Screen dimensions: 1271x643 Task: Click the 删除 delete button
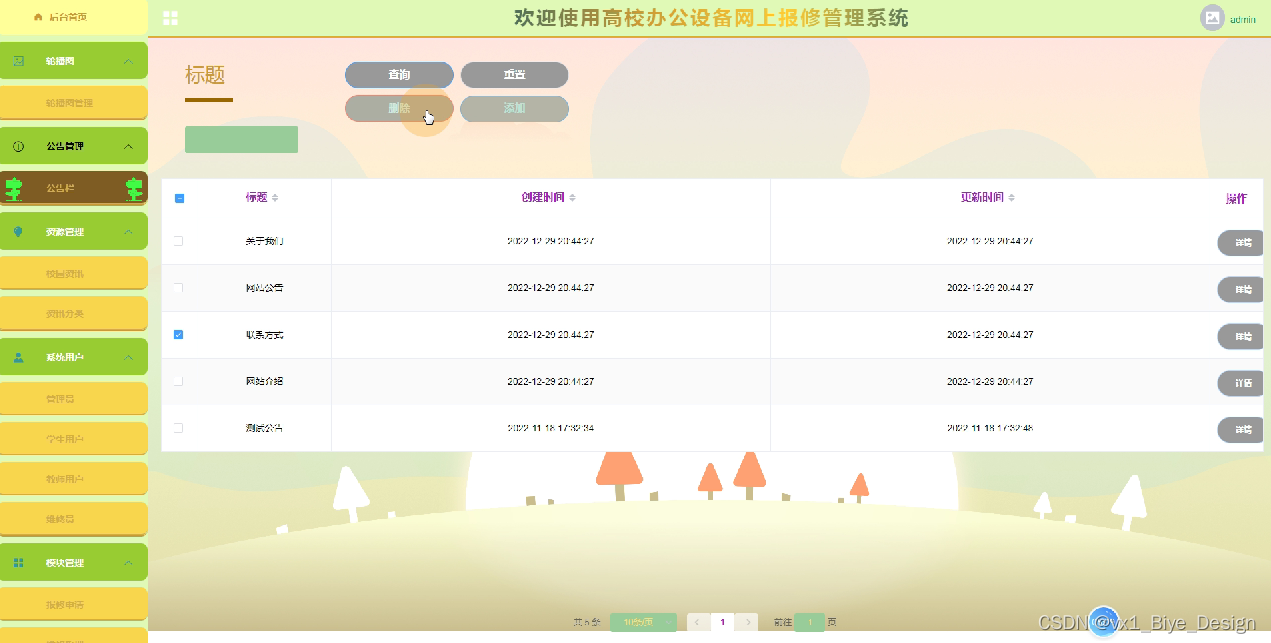point(399,108)
